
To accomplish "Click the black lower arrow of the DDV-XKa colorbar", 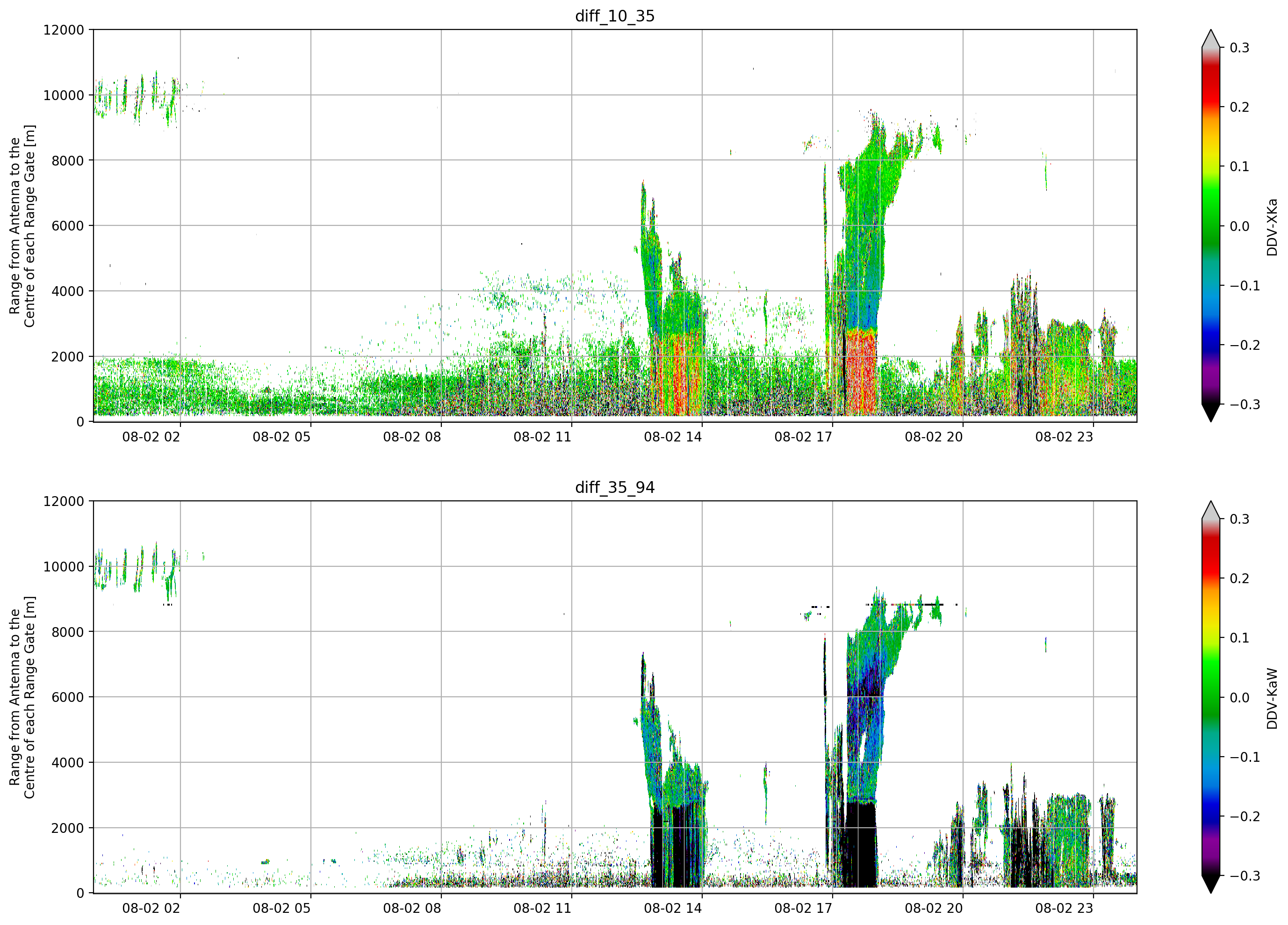I will click(x=1211, y=412).
